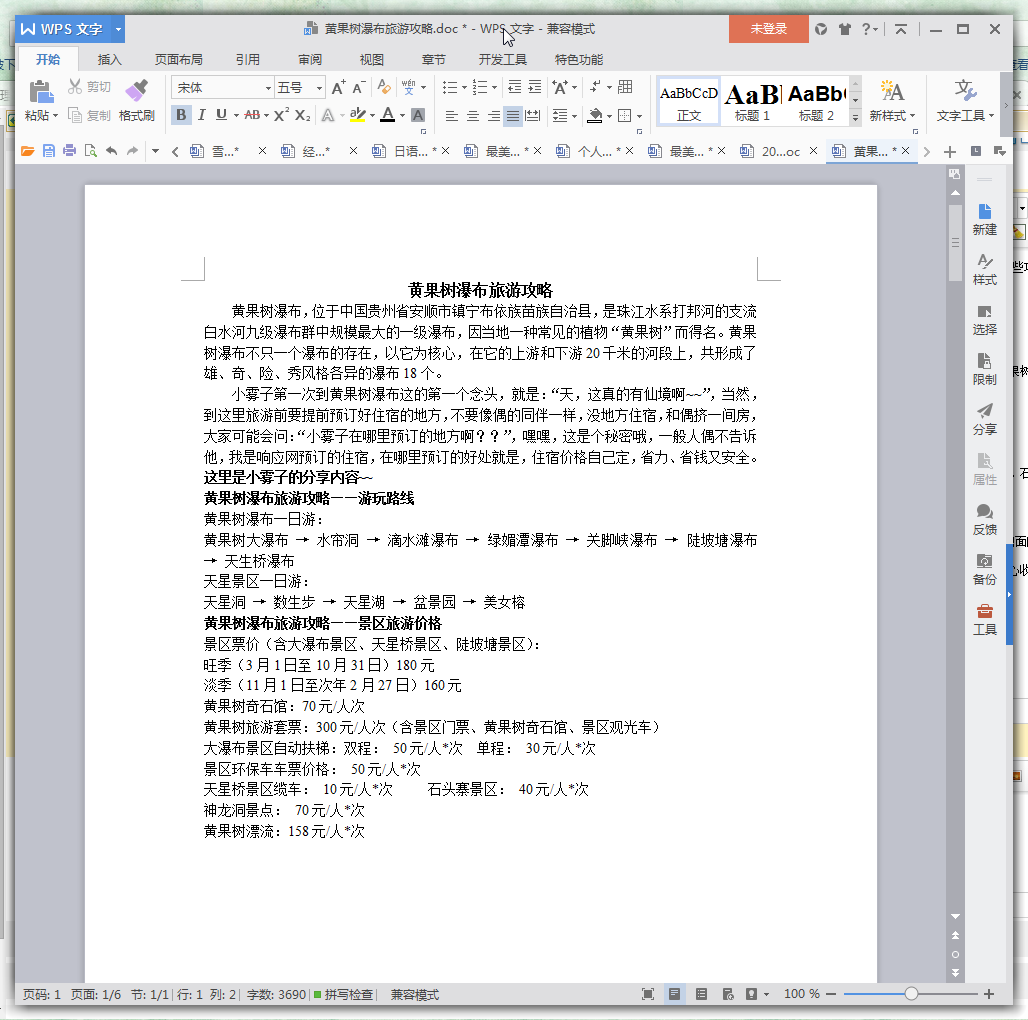The height and width of the screenshot is (1020, 1028).
Task: Click the 文字工具 button
Action: (x=964, y=101)
